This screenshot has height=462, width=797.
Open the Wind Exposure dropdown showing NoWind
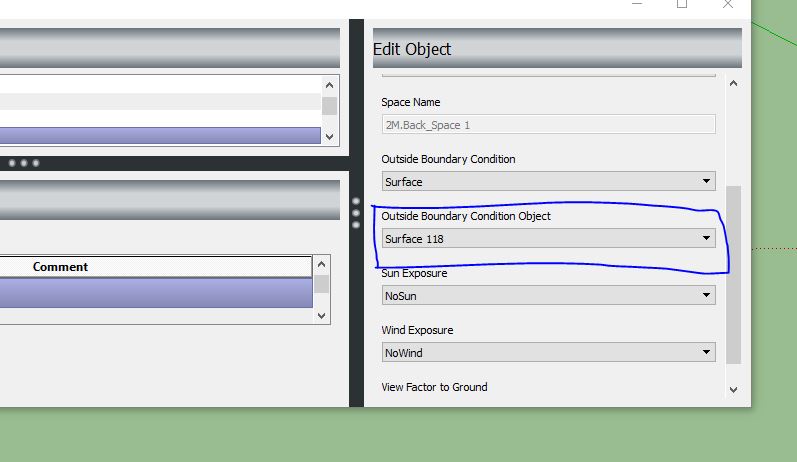coord(548,352)
